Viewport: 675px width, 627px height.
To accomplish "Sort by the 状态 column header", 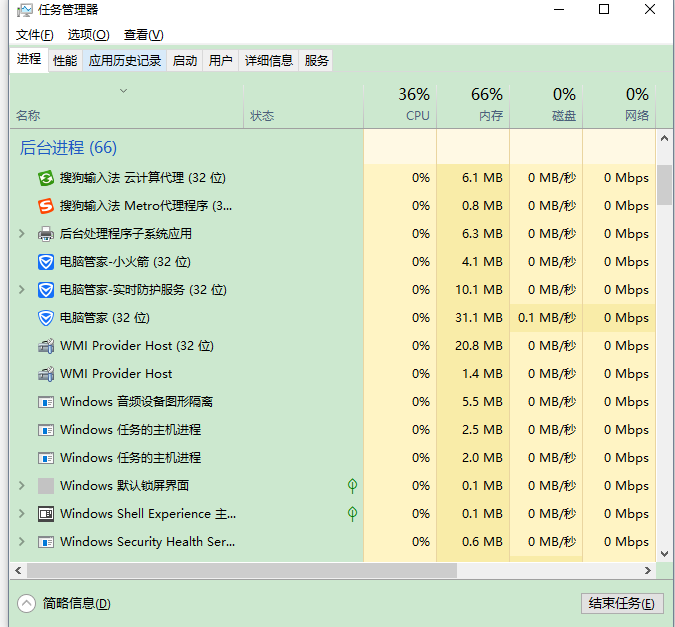I will 303,106.
